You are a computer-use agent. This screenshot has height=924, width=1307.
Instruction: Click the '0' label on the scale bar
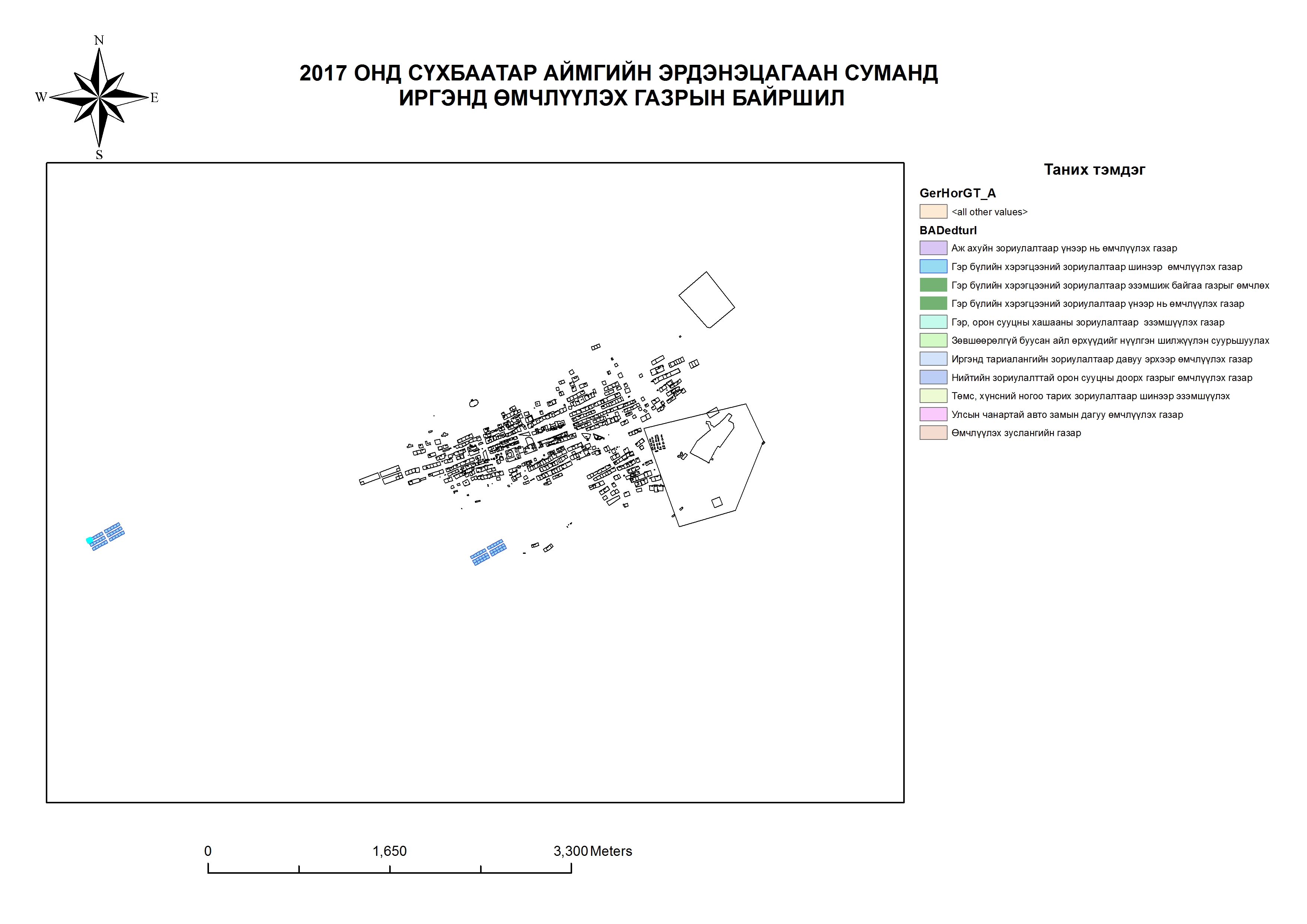pyautogui.click(x=208, y=851)
